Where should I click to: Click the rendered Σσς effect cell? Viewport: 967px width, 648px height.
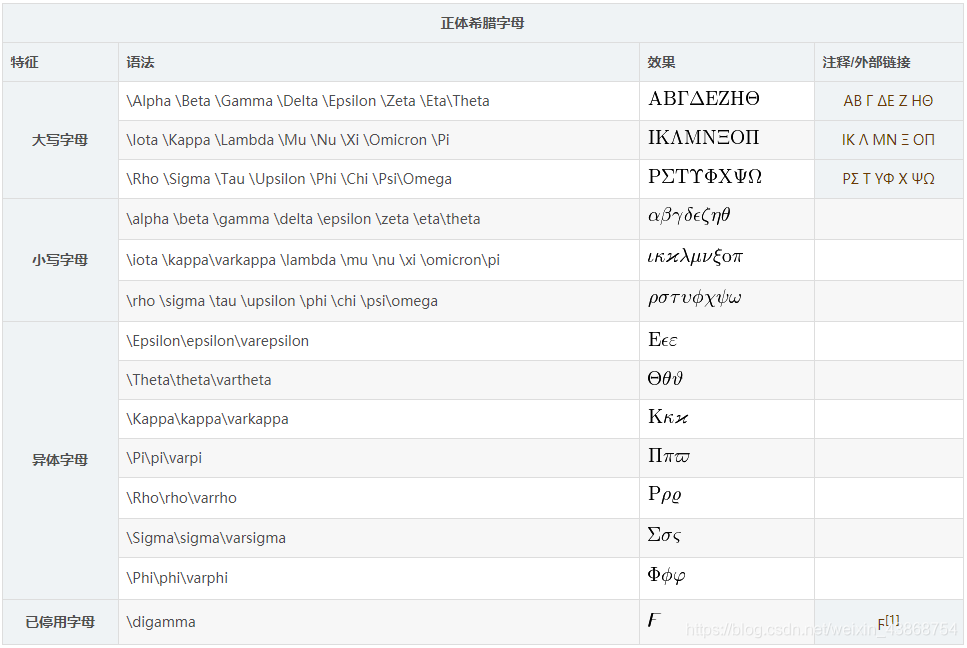726,538
